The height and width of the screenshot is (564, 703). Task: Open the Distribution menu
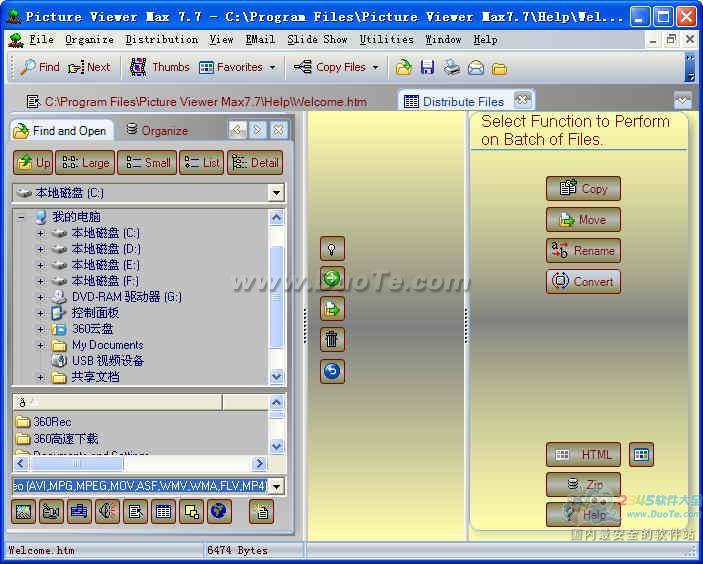coord(161,40)
